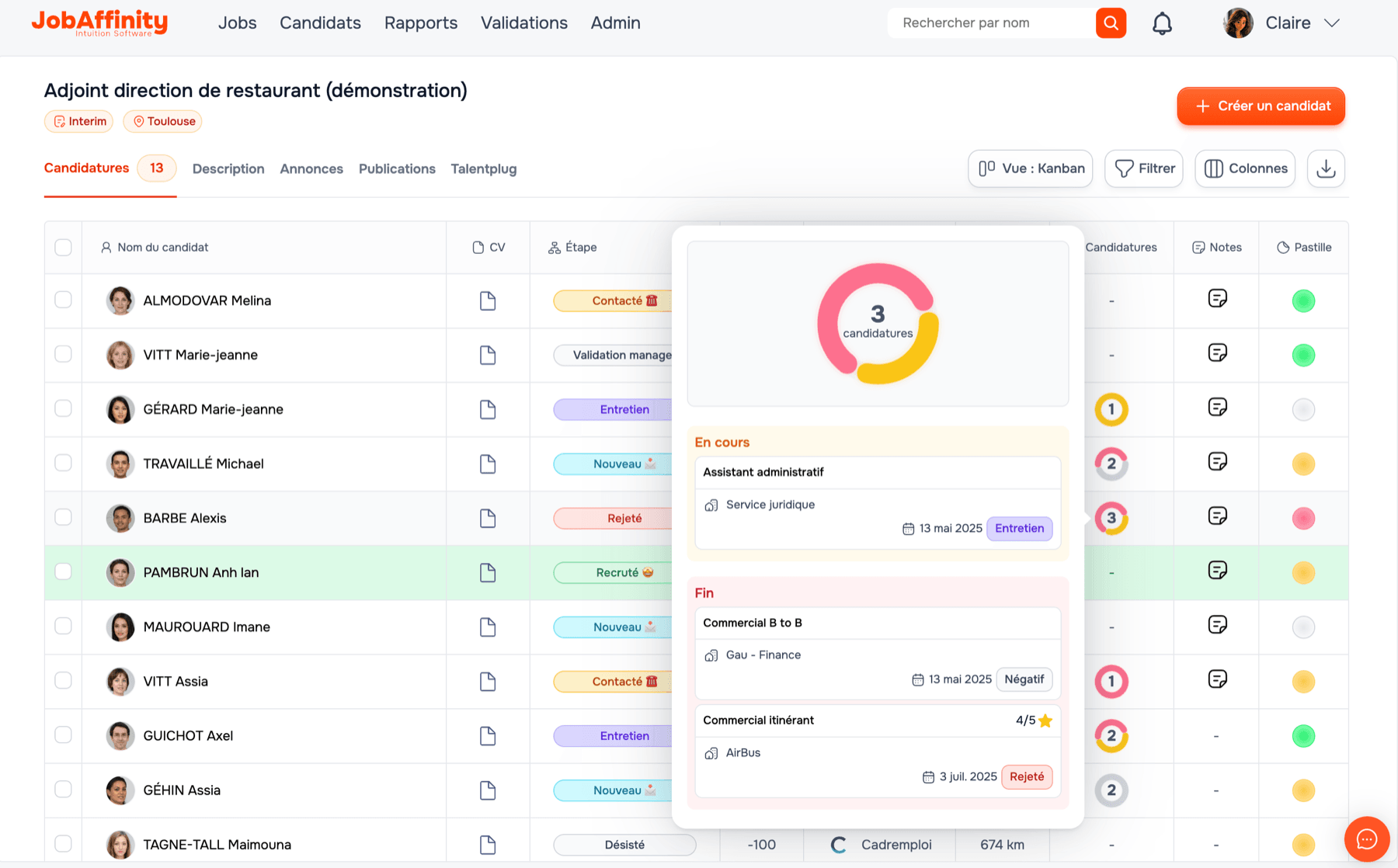The image size is (1398, 868).
Task: Switch to the Talentplug tab
Action: tap(484, 168)
